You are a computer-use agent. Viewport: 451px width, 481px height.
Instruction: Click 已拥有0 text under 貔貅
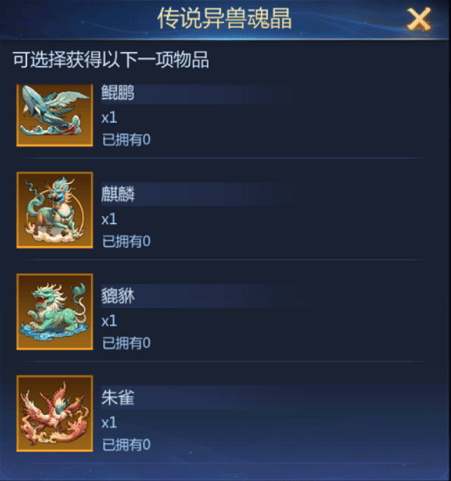(126, 343)
